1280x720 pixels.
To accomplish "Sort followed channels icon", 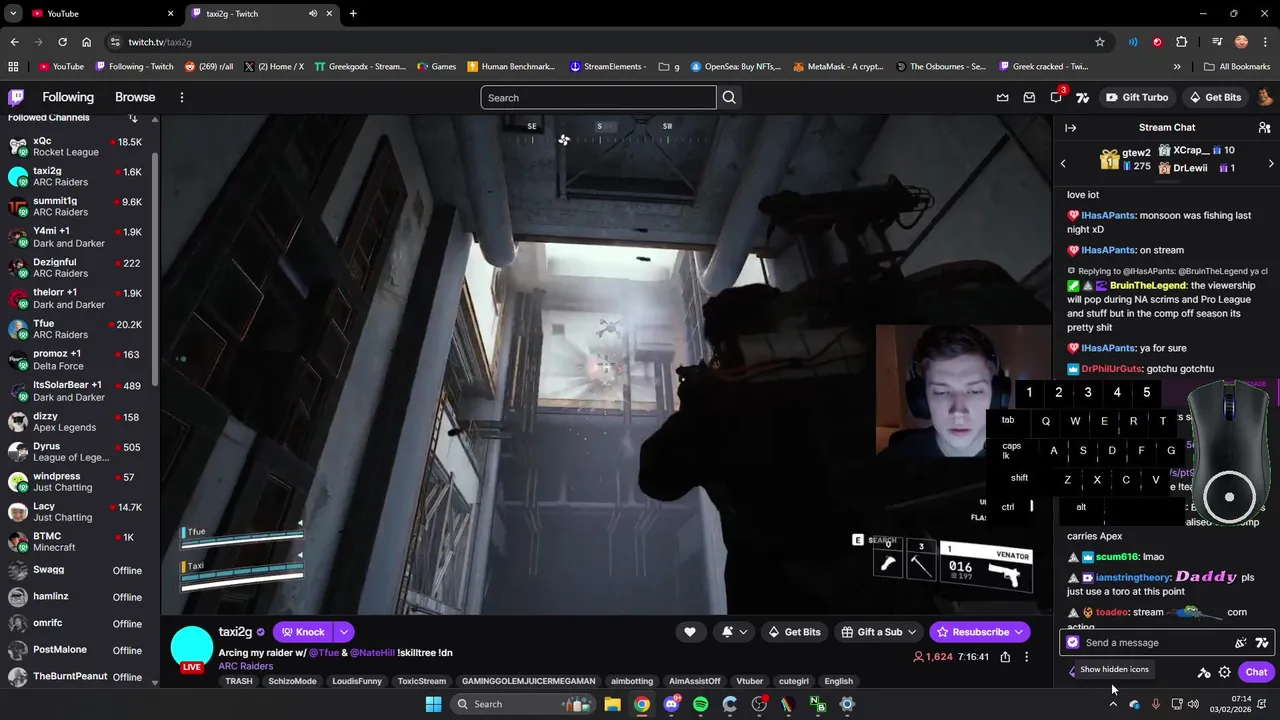I will pos(132,117).
